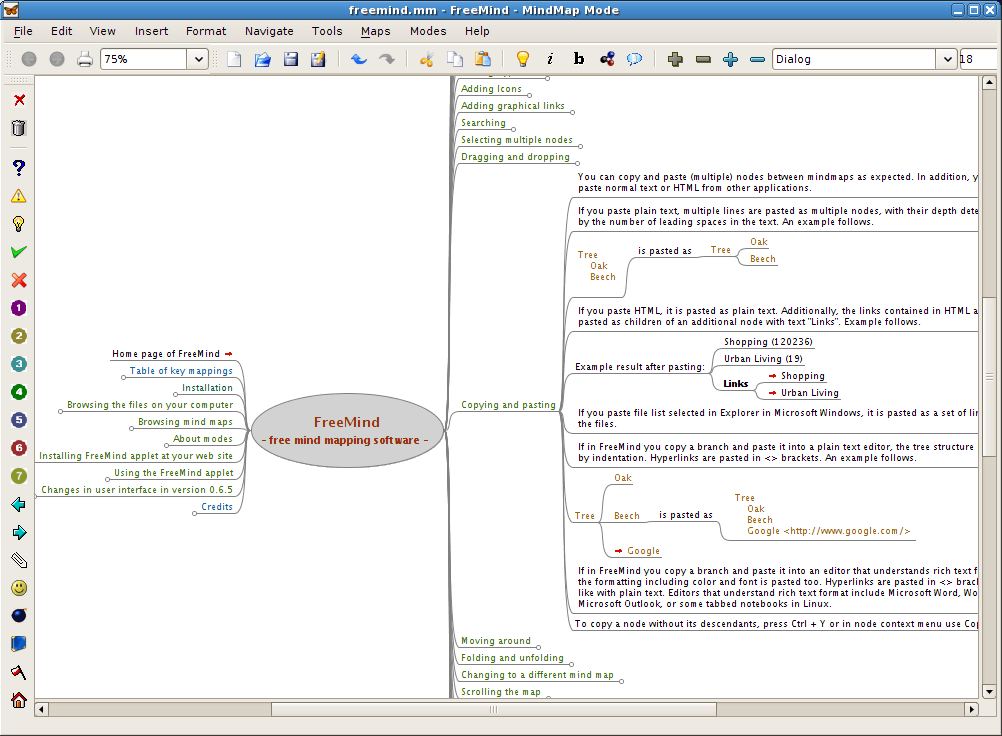Paste using the clipboard icon
The height and width of the screenshot is (736, 1002).
482,59
